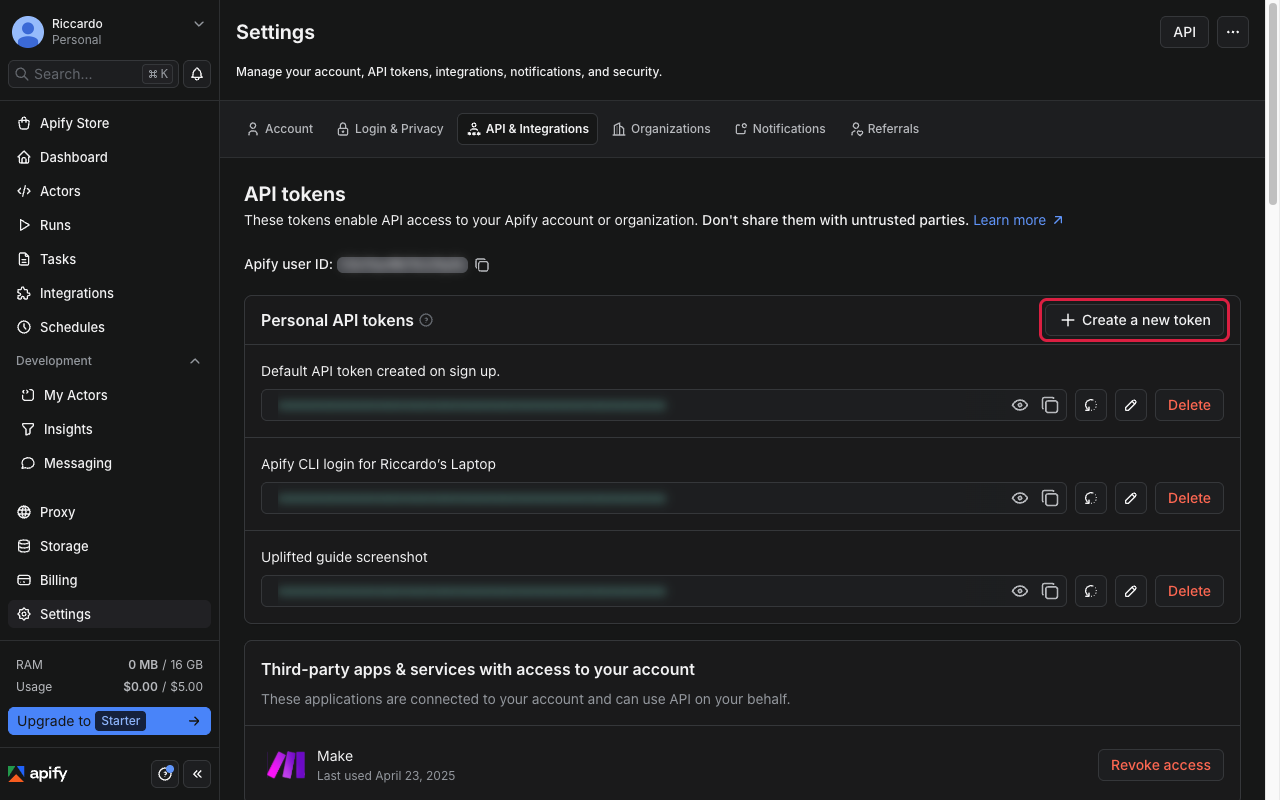The height and width of the screenshot is (800, 1280).
Task: Open Proxy in sidebar
Action: pos(109,512)
